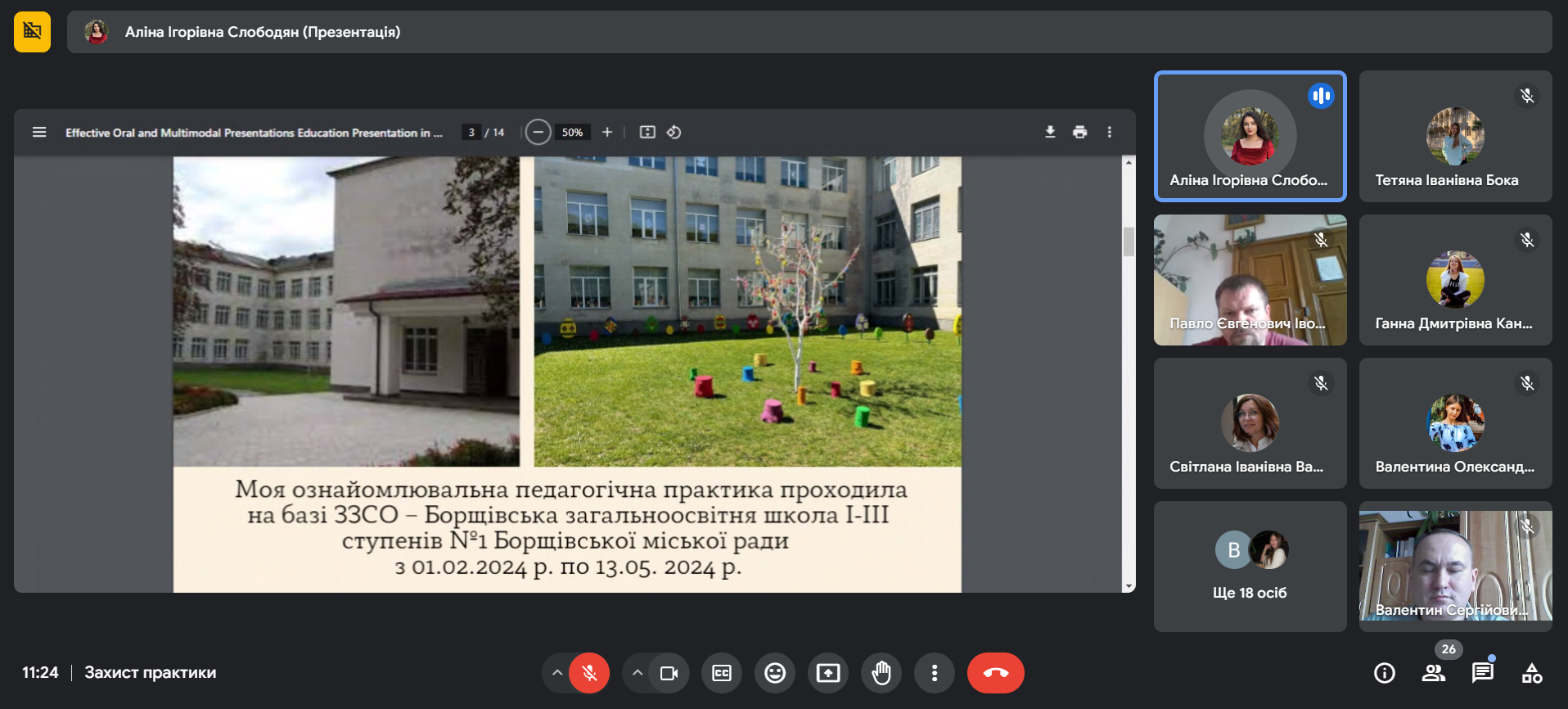Screen dimensions: 1568x709
Task: Open the chat with everyone panel
Action: [x=1483, y=673]
